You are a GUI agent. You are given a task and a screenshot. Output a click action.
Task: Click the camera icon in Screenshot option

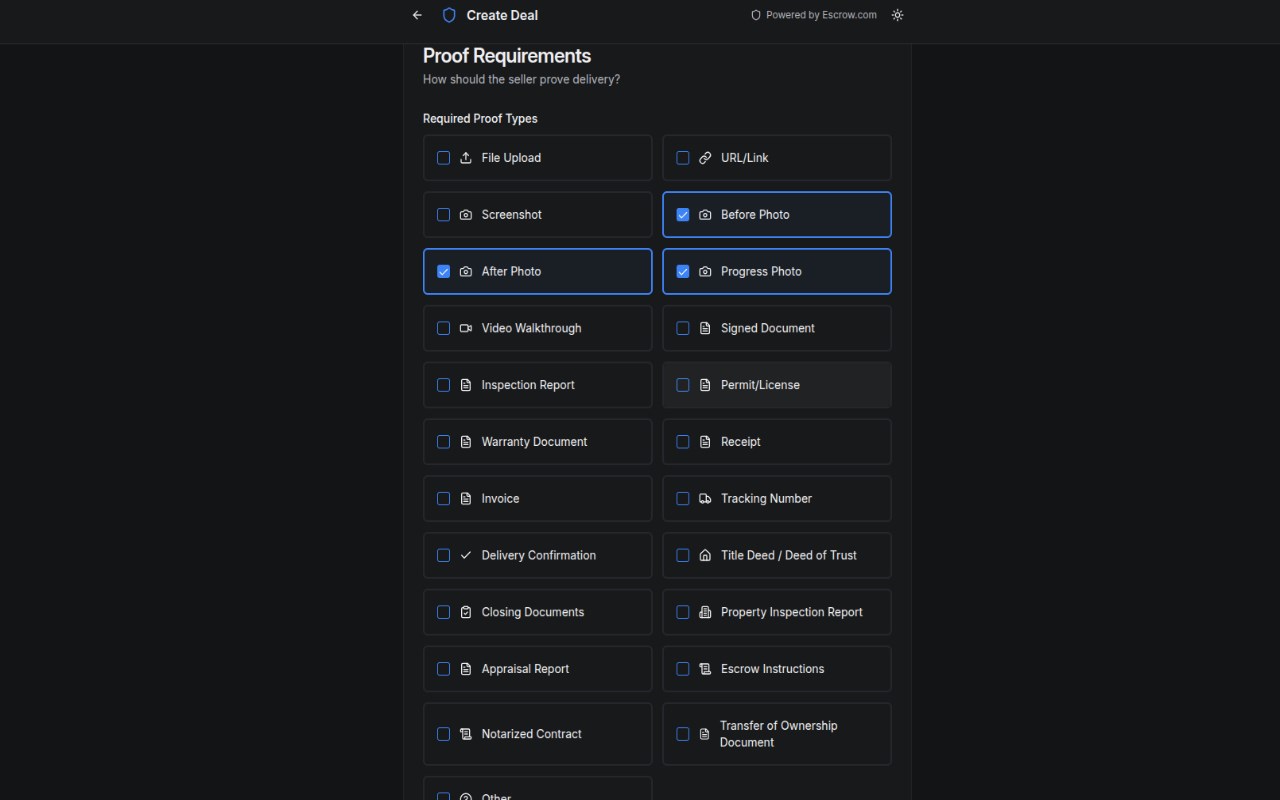coord(466,215)
